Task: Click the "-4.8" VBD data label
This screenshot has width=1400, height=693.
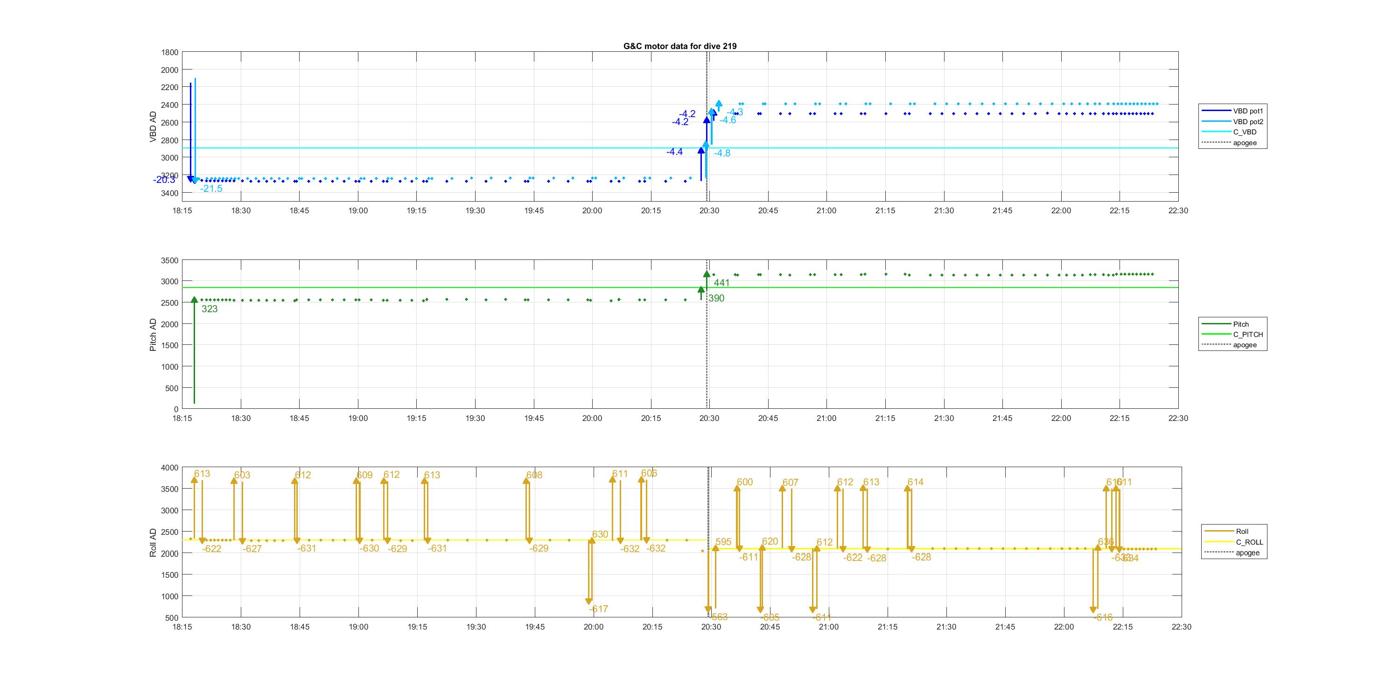Action: click(722, 153)
